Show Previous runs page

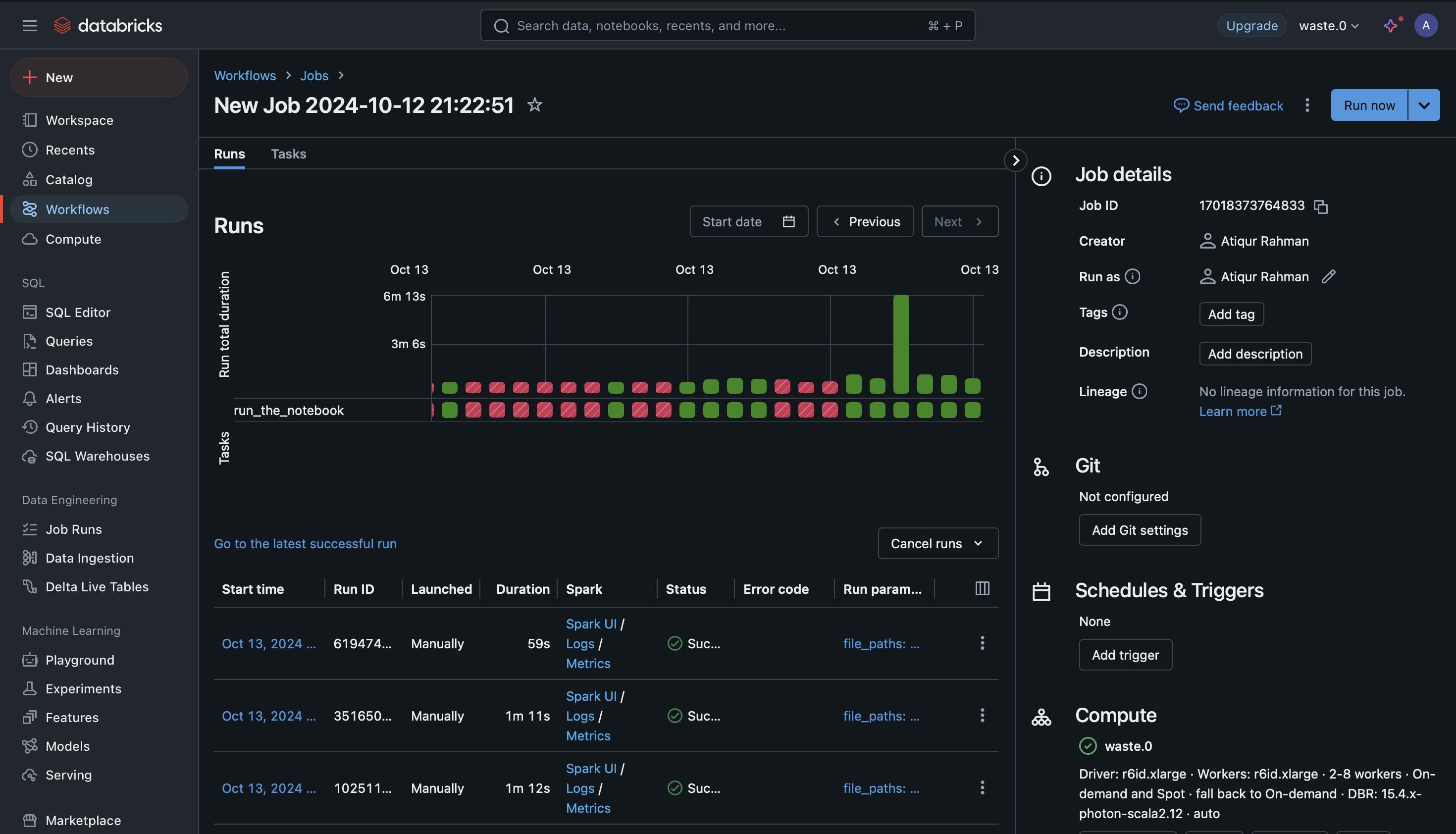click(x=864, y=221)
